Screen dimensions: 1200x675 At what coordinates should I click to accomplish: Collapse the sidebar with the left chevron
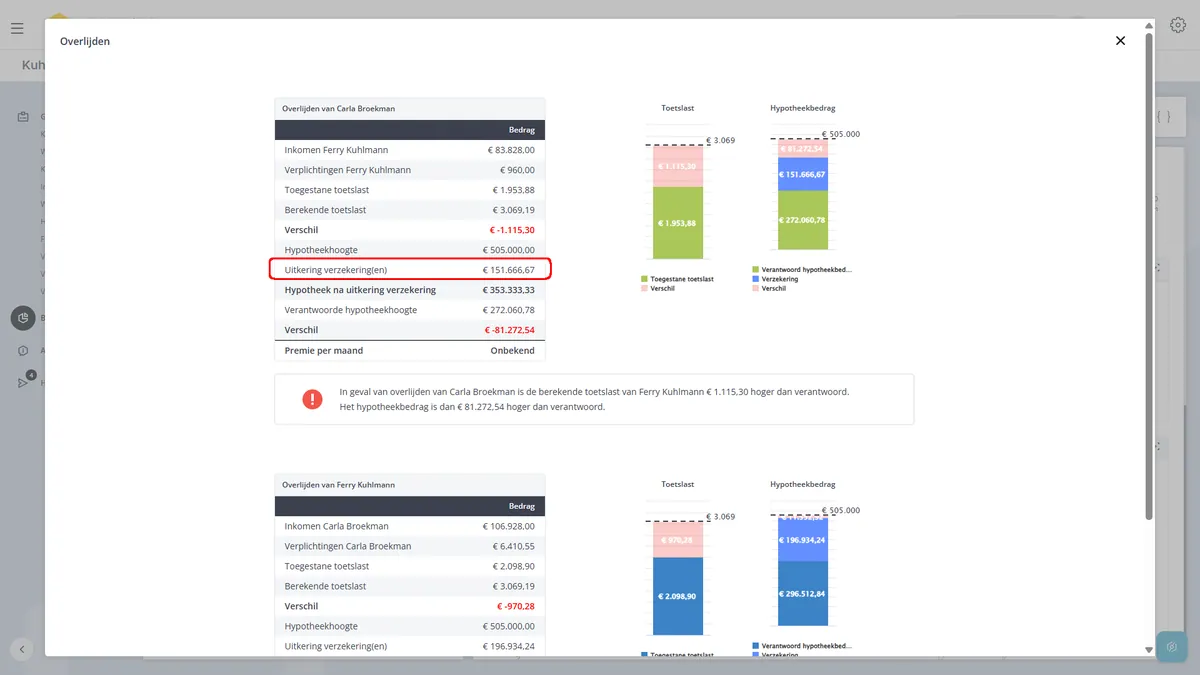point(22,649)
